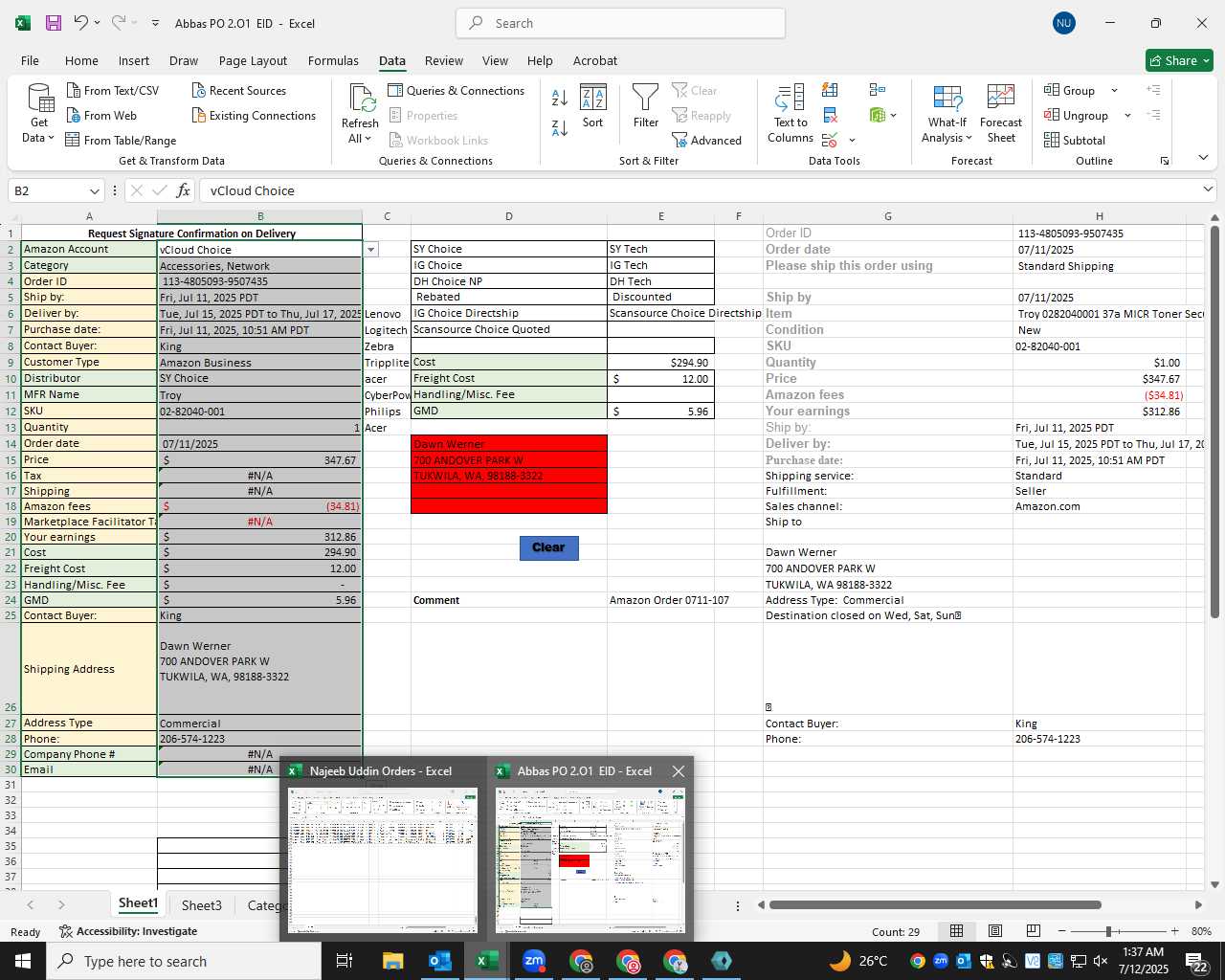Click the Flash Fill icon

[x=831, y=90]
